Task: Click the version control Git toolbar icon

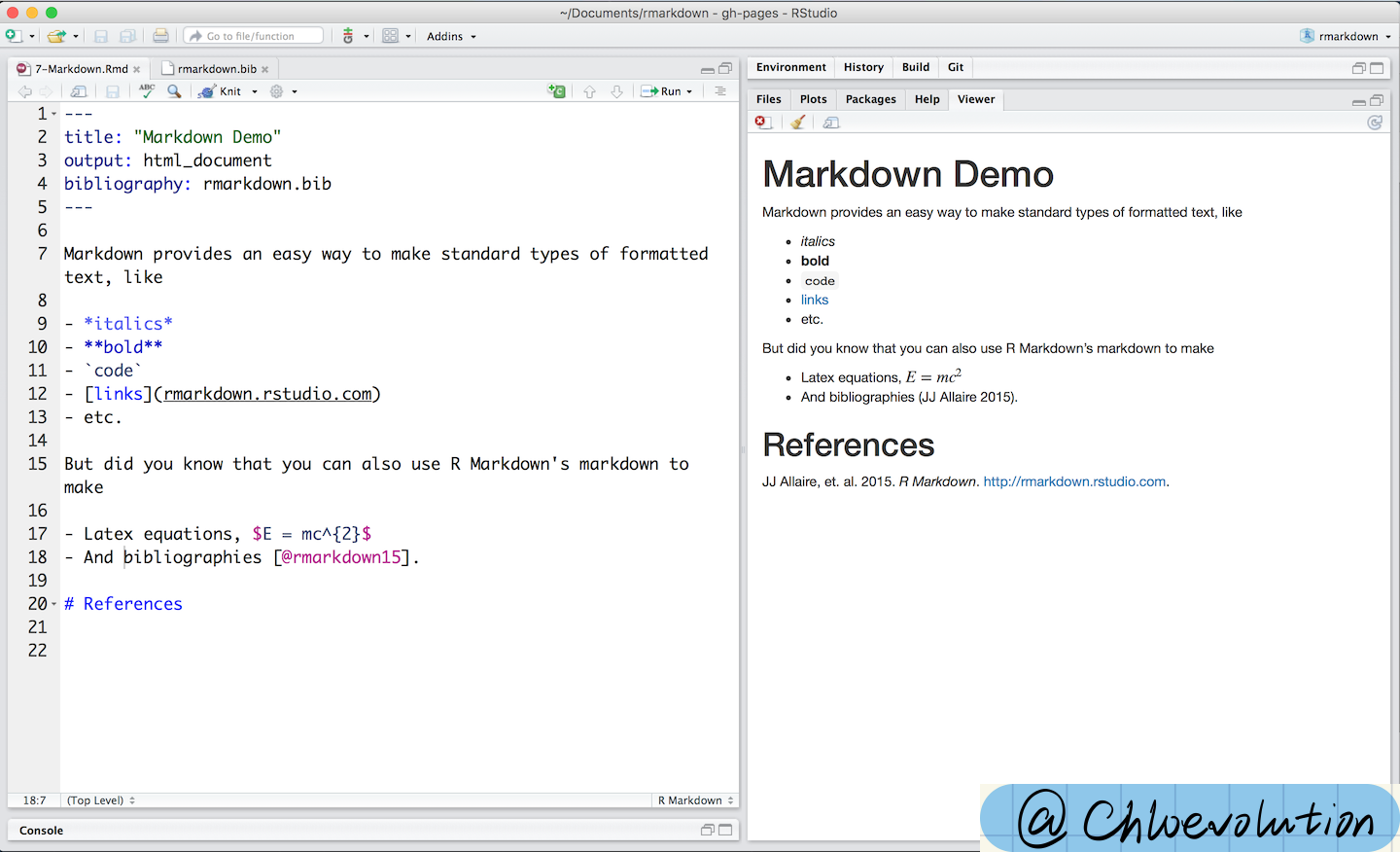Action: tap(348, 36)
